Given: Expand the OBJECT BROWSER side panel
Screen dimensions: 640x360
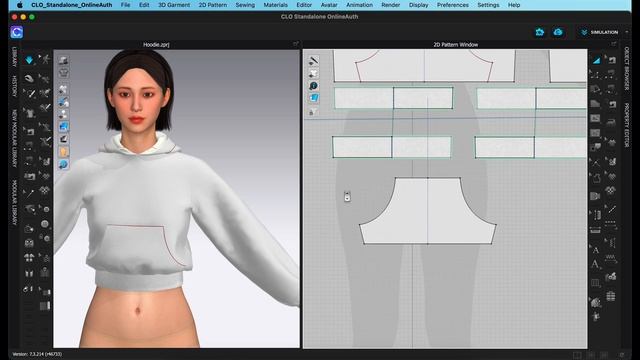Looking at the screenshot, I should click(x=627, y=68).
